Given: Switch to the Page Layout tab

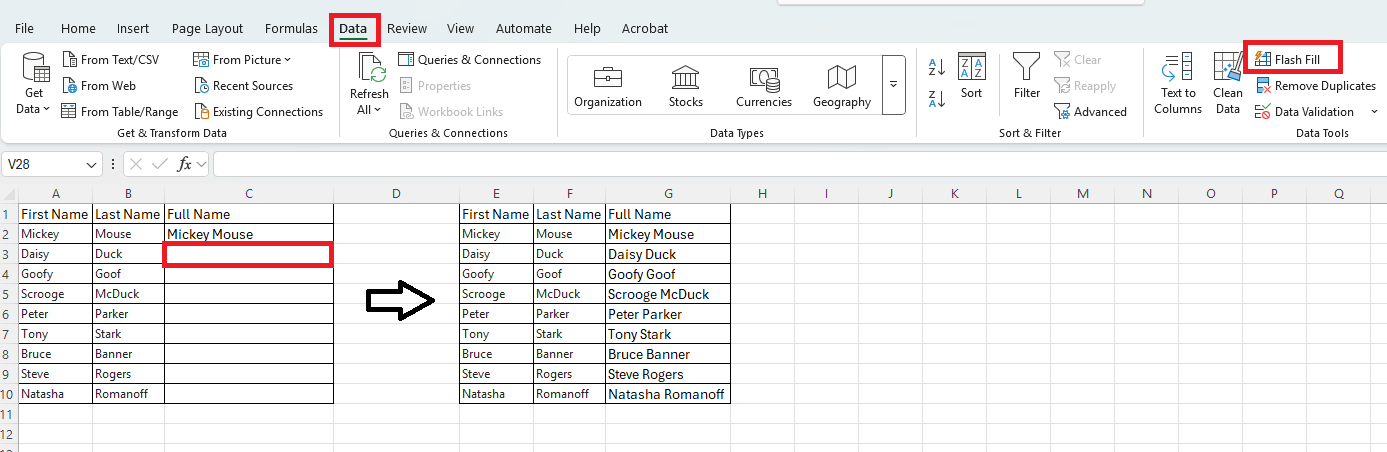Looking at the screenshot, I should (x=207, y=29).
